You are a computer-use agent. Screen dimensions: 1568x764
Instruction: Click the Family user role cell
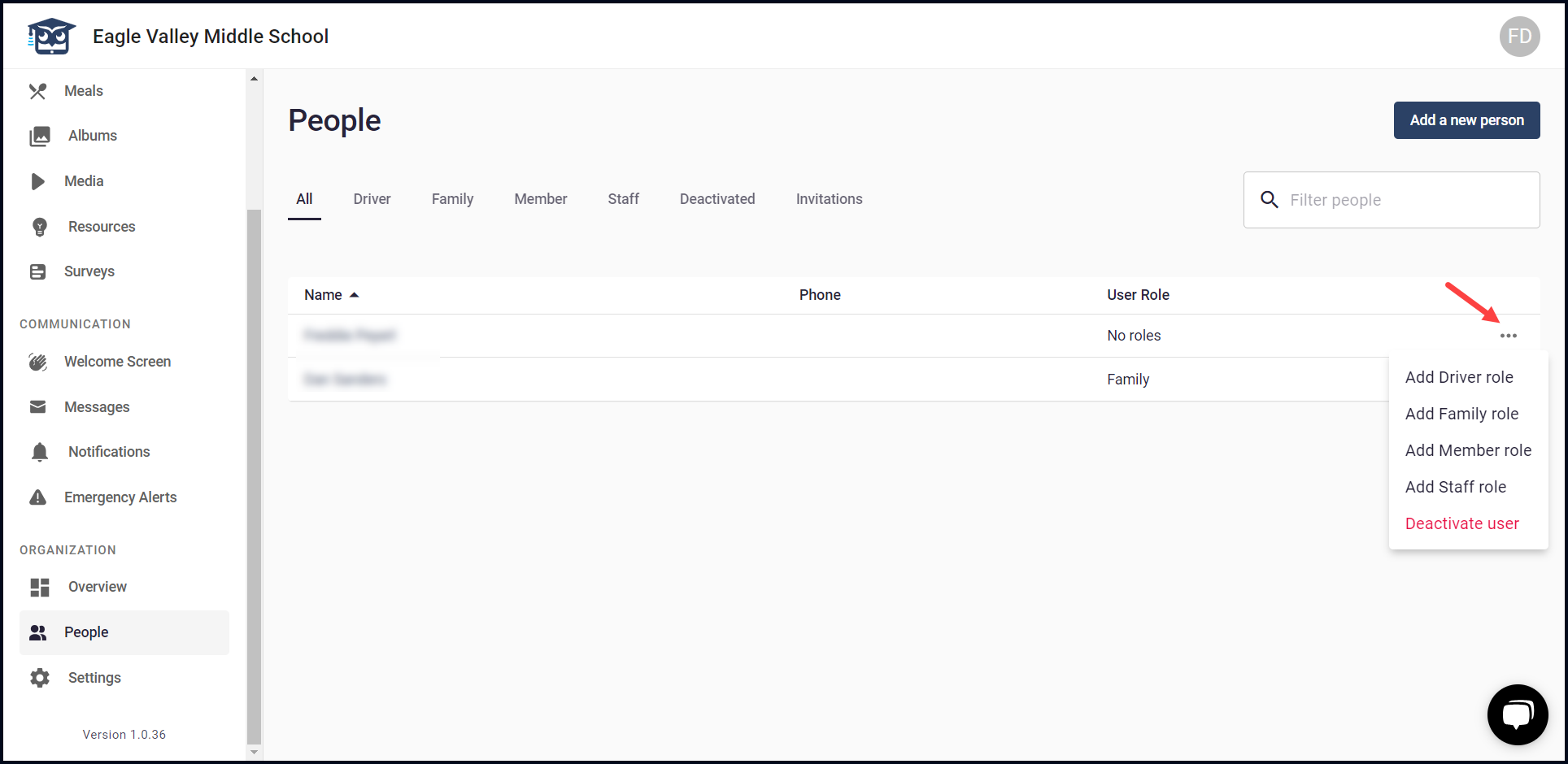click(x=1128, y=380)
